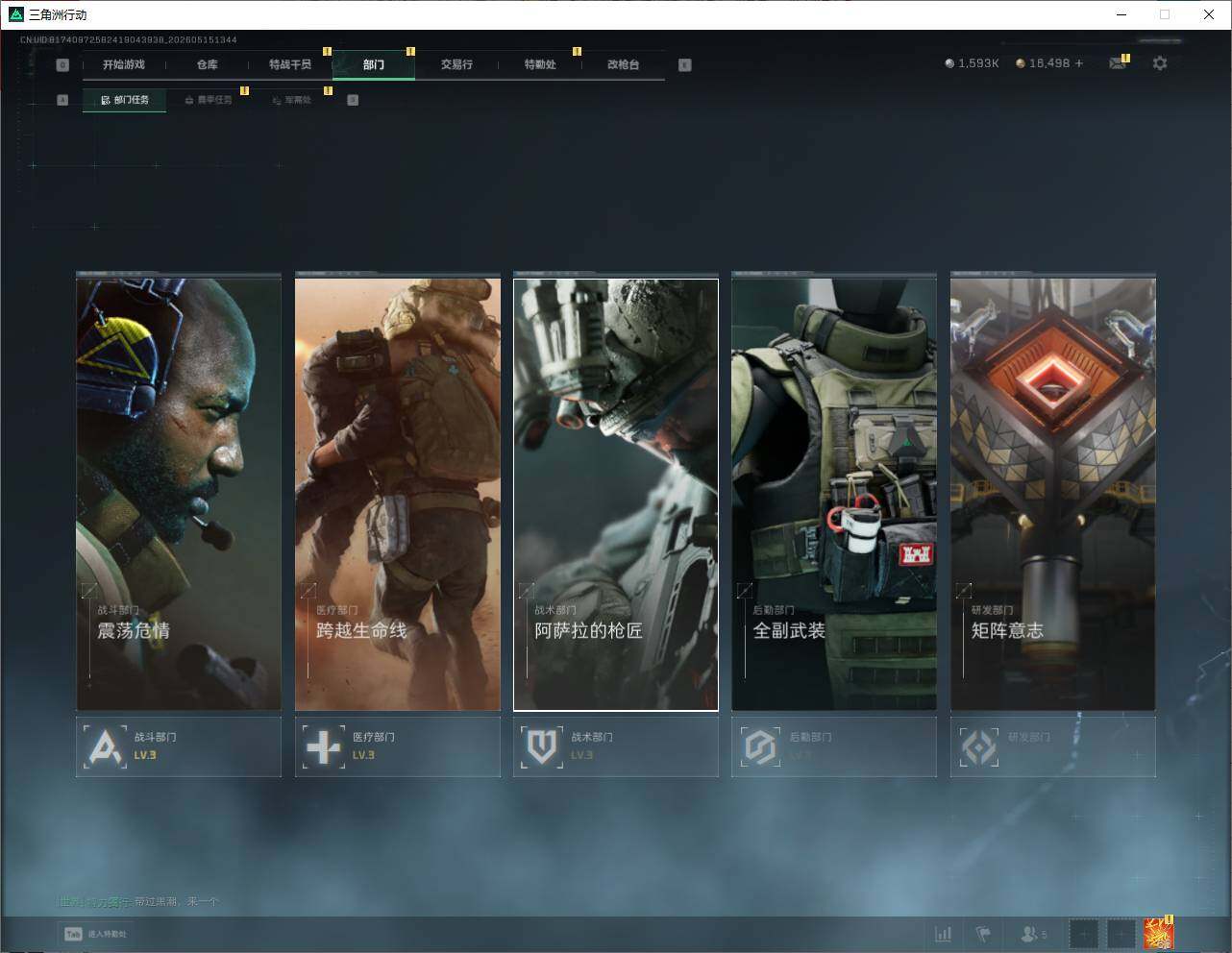Click the statistics bar chart icon
Screen dimensions: 1232x953
click(944, 934)
